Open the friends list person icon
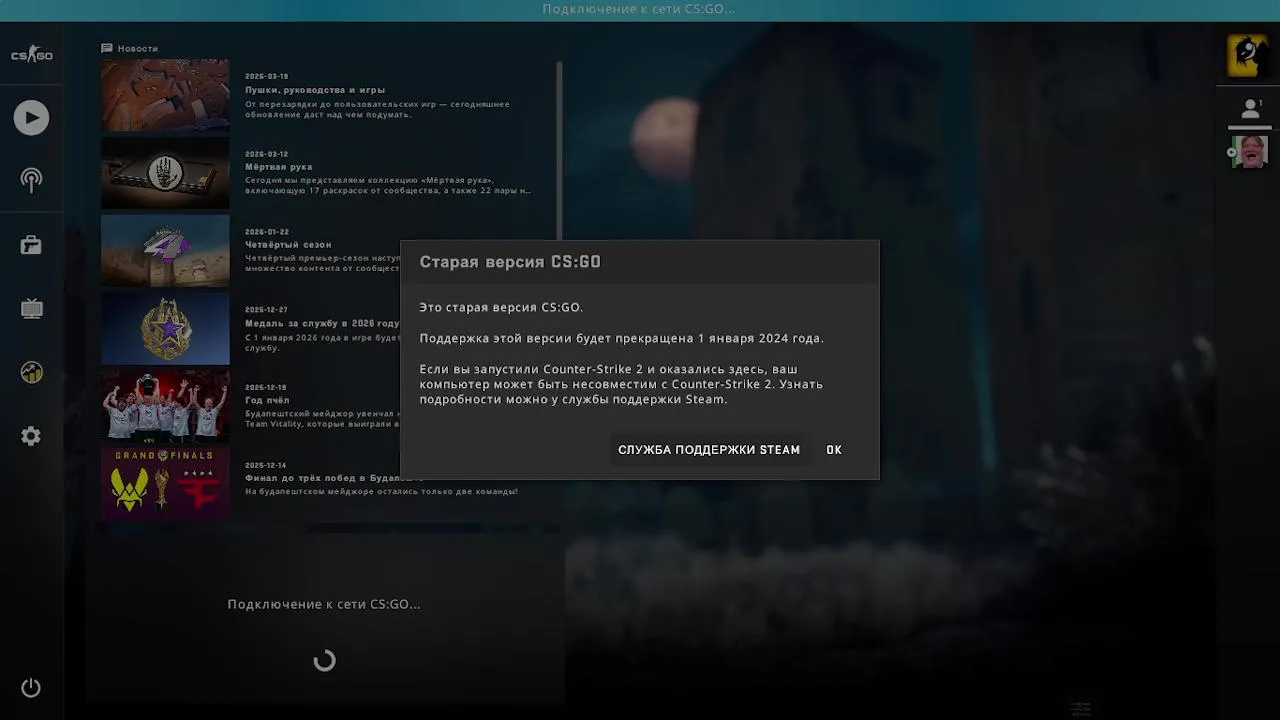The width and height of the screenshot is (1280, 720). click(1250, 109)
